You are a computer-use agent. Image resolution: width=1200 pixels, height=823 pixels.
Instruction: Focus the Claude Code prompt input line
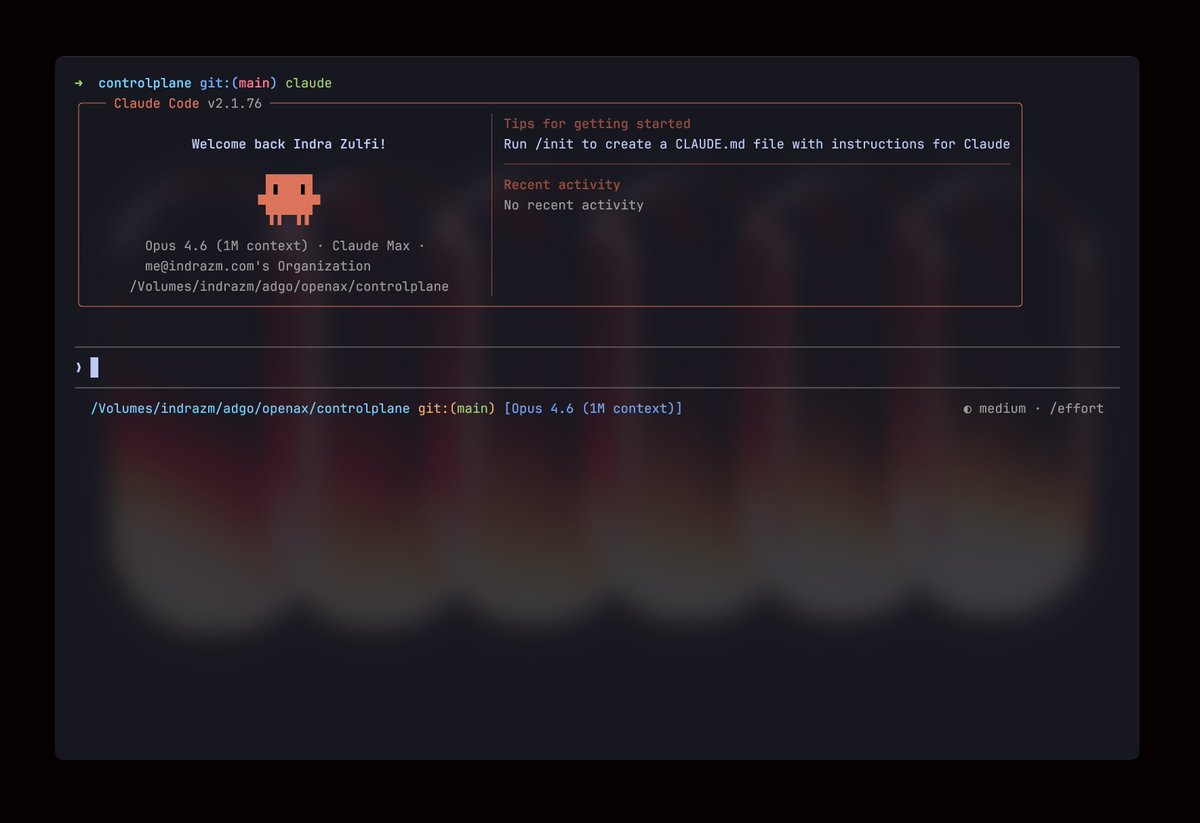point(597,367)
